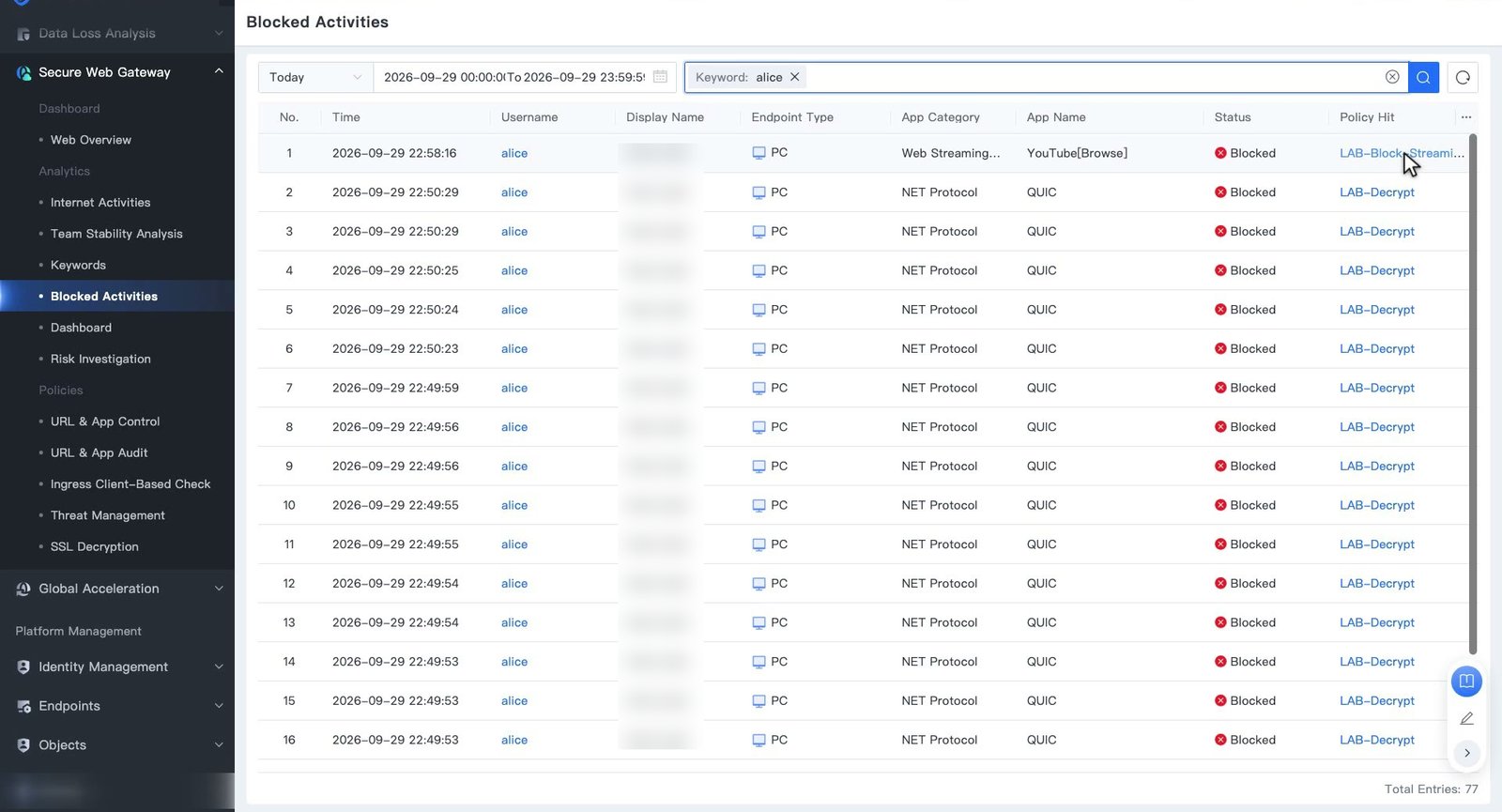The width and height of the screenshot is (1502, 812).
Task: Expand Objects section chevron
Action: click(x=219, y=745)
